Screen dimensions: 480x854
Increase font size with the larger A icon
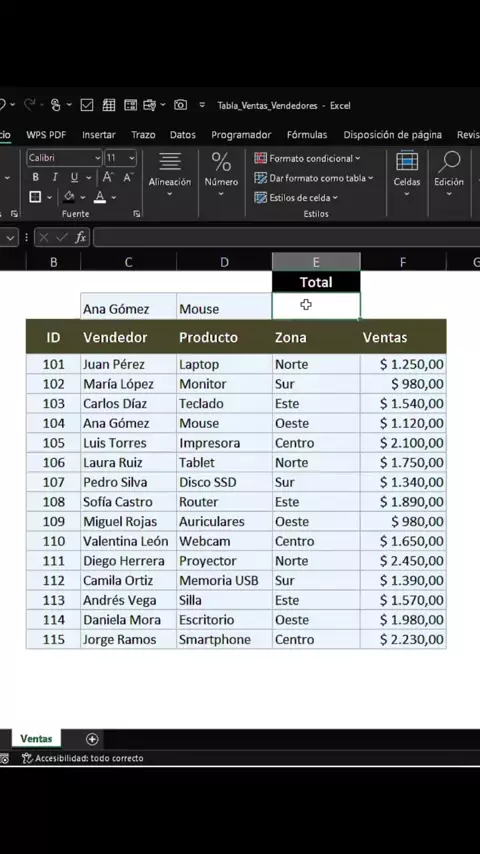point(108,177)
